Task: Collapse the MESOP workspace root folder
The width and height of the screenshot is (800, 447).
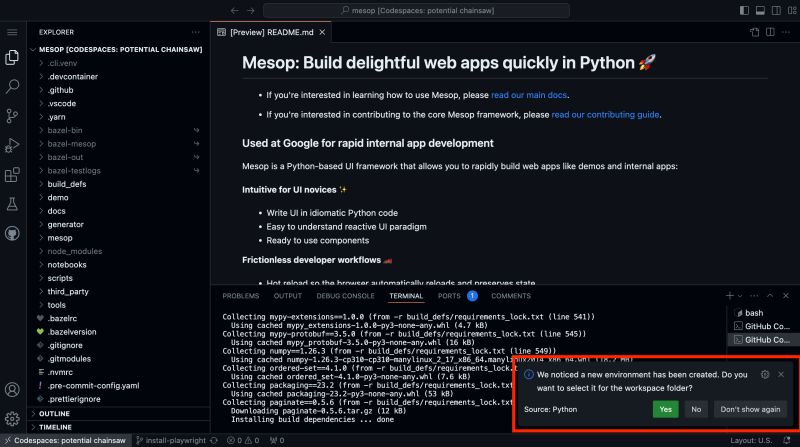Action: pos(118,49)
